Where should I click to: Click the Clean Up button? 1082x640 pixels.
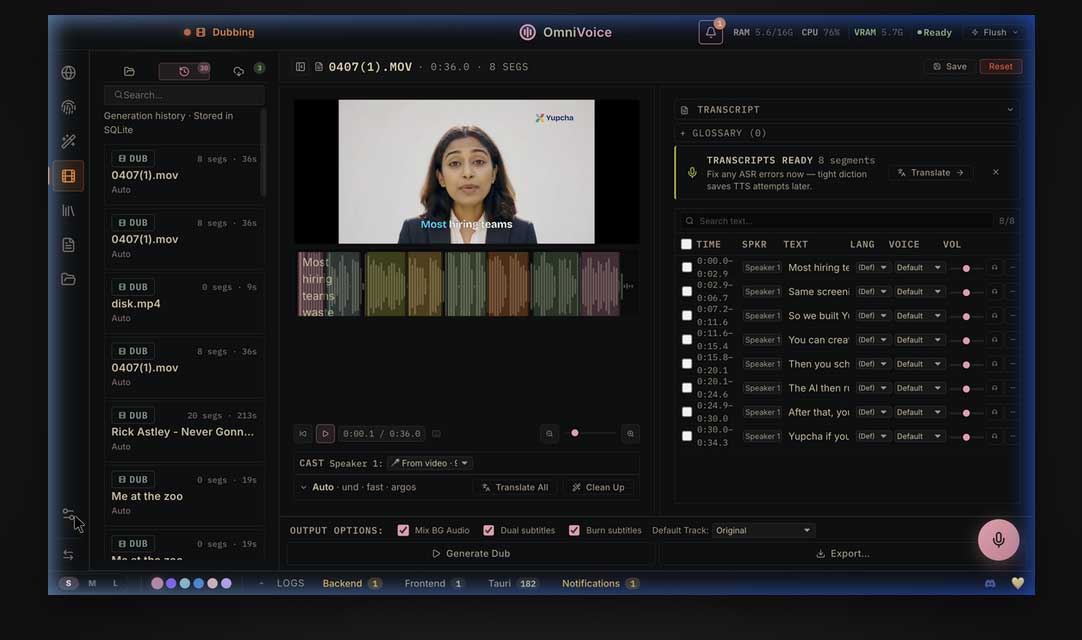[598, 487]
